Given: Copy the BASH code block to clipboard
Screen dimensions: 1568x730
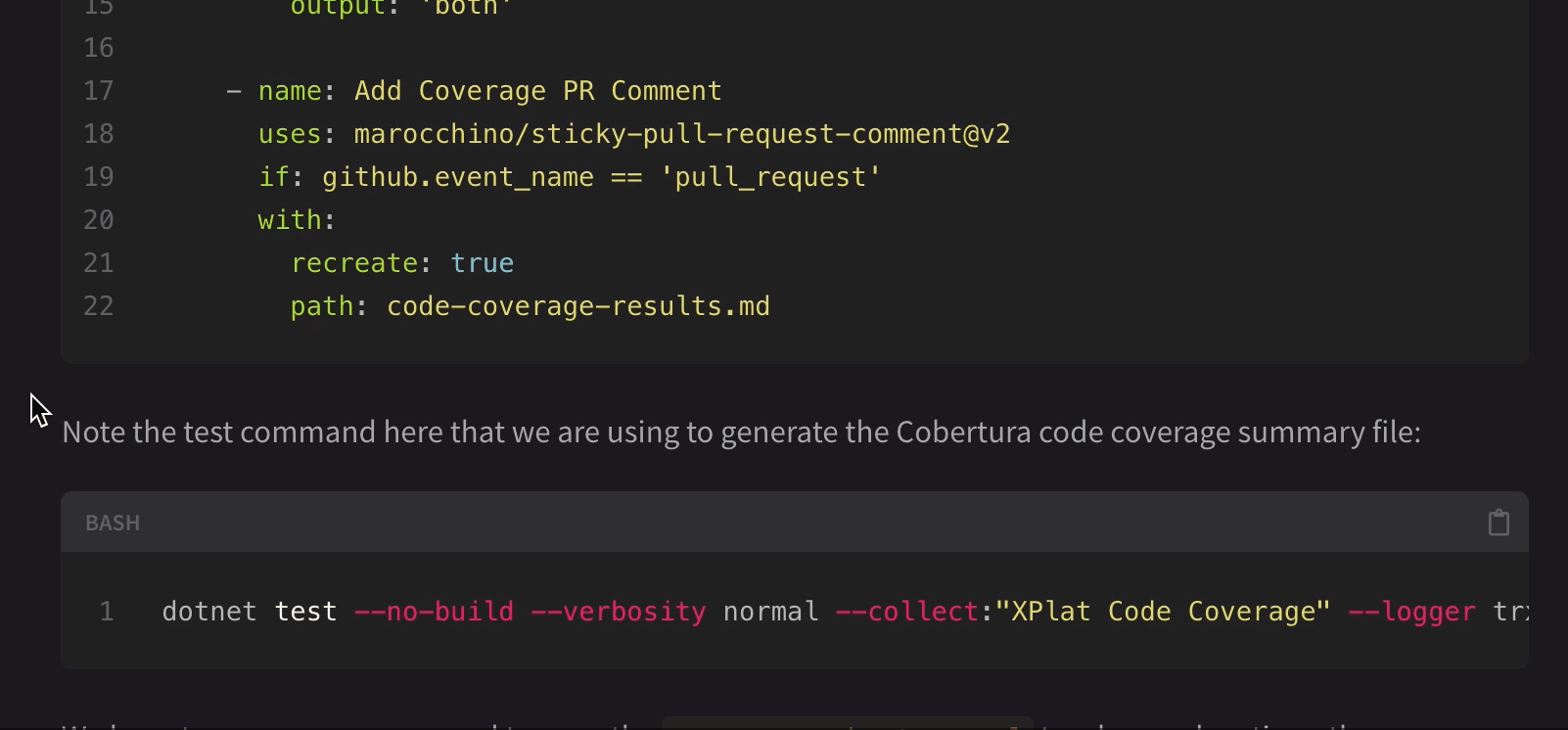Looking at the screenshot, I should [x=1499, y=523].
